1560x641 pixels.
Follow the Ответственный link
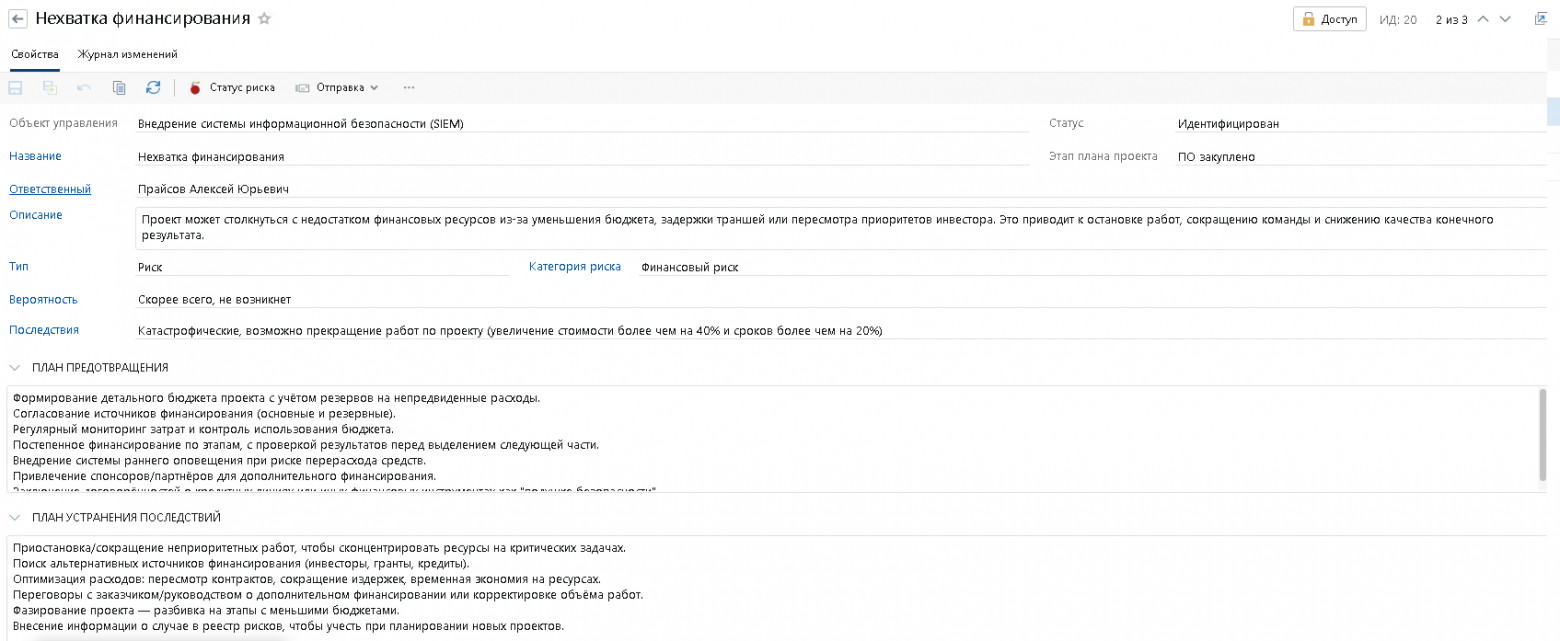point(50,189)
